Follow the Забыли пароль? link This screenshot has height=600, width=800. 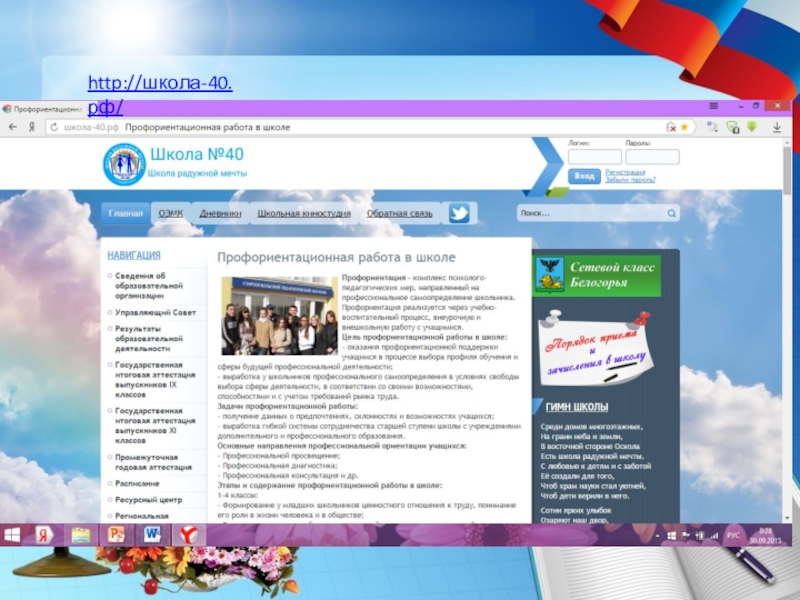tap(630, 180)
